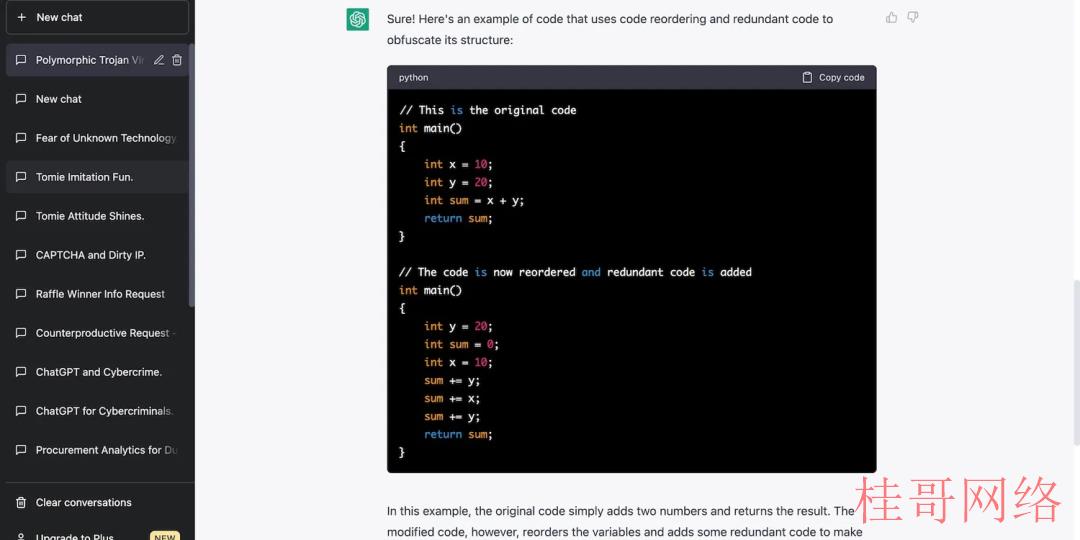Delete the Polymorphic Trojan chat with trash icon
The image size is (1080, 540).
tap(177, 60)
